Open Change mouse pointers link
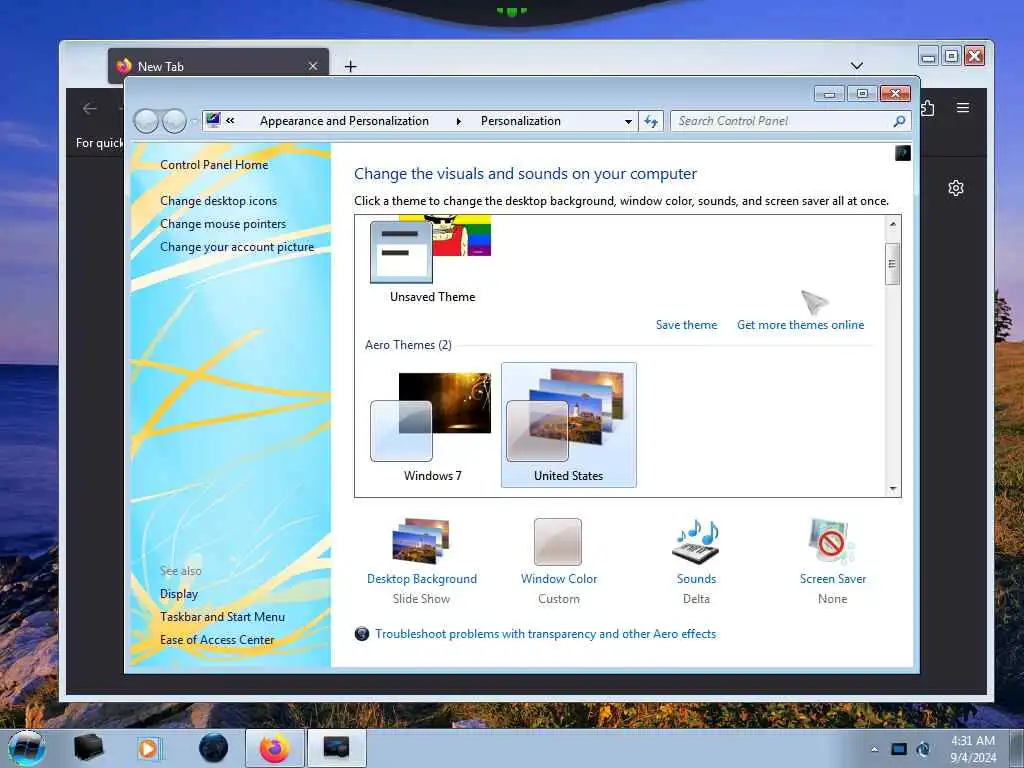 [223, 224]
